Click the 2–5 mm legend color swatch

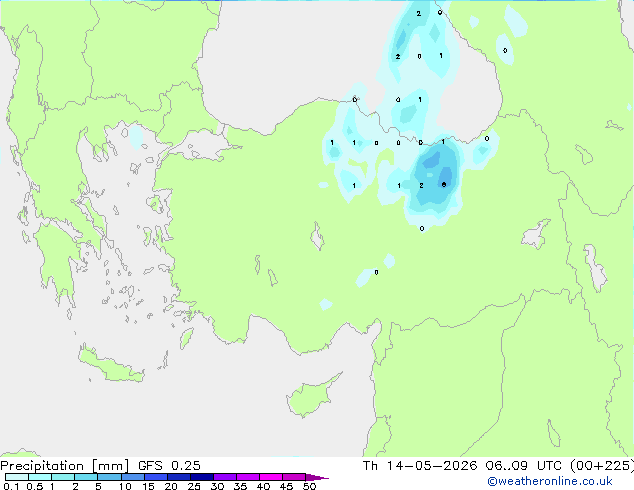coord(86,477)
